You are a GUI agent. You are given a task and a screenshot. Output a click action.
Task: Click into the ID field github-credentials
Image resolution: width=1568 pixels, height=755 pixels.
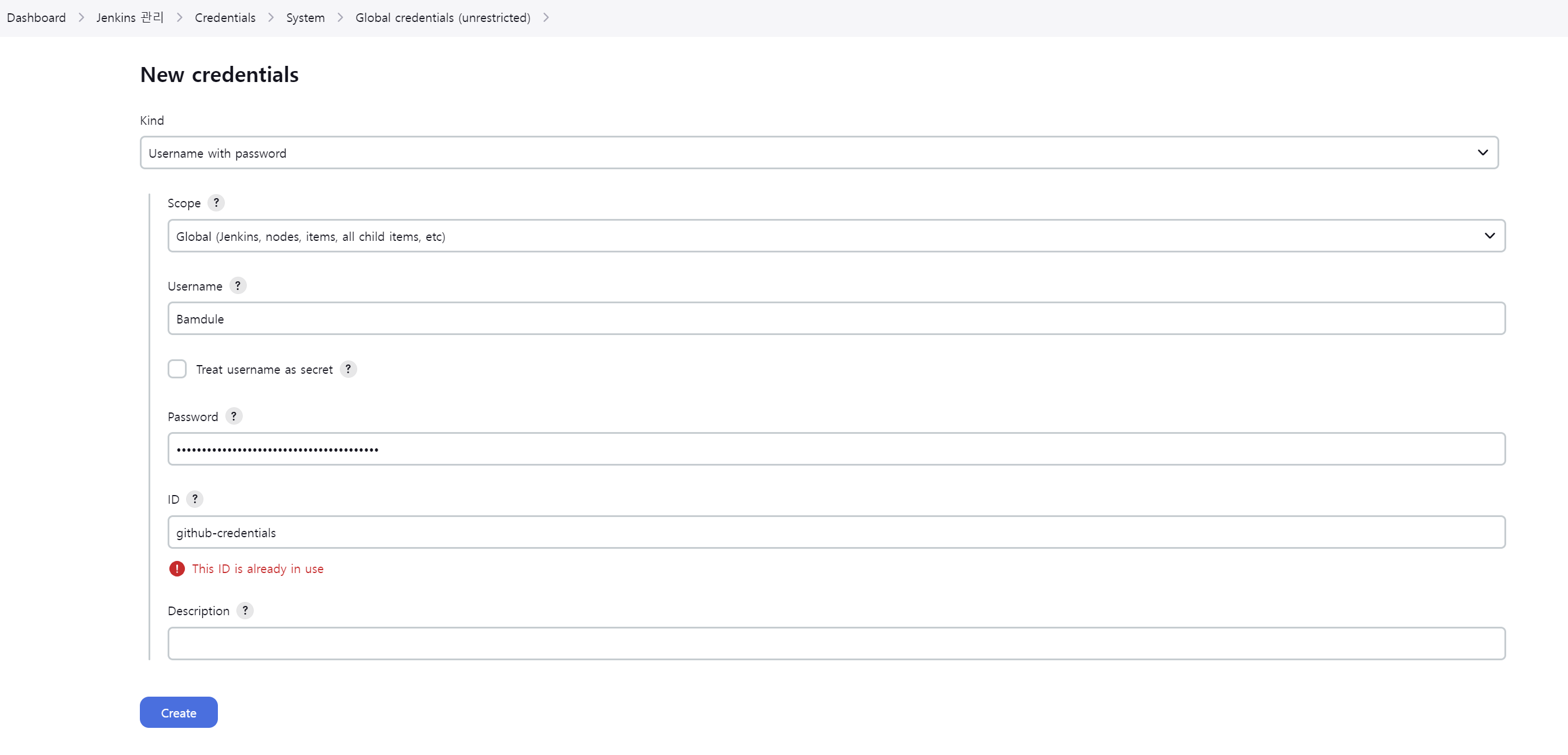pos(836,533)
